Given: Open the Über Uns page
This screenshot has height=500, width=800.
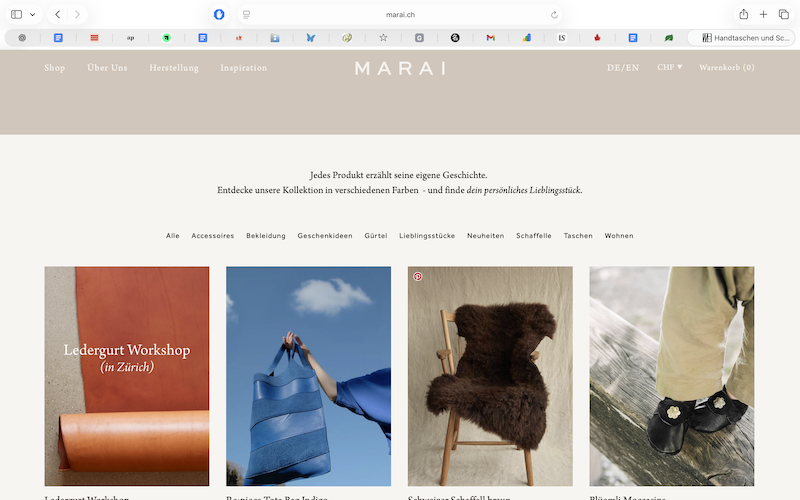Looking at the screenshot, I should tap(107, 68).
